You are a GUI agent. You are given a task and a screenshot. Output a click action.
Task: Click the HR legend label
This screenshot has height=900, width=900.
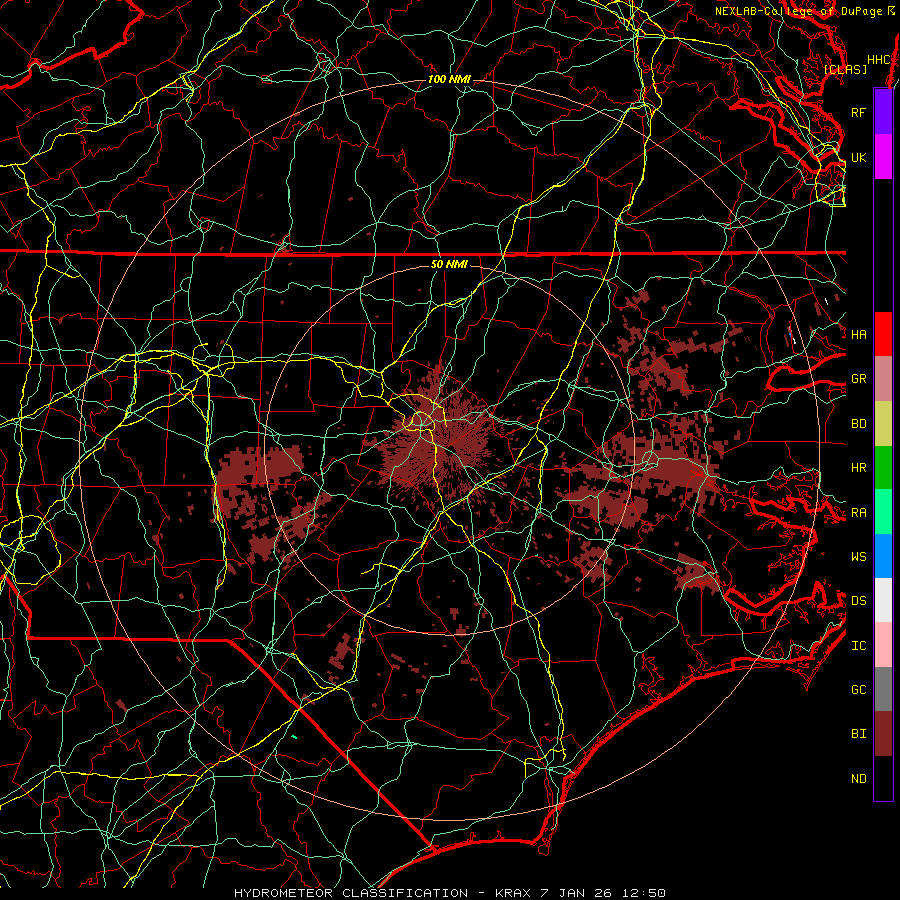pos(858,468)
